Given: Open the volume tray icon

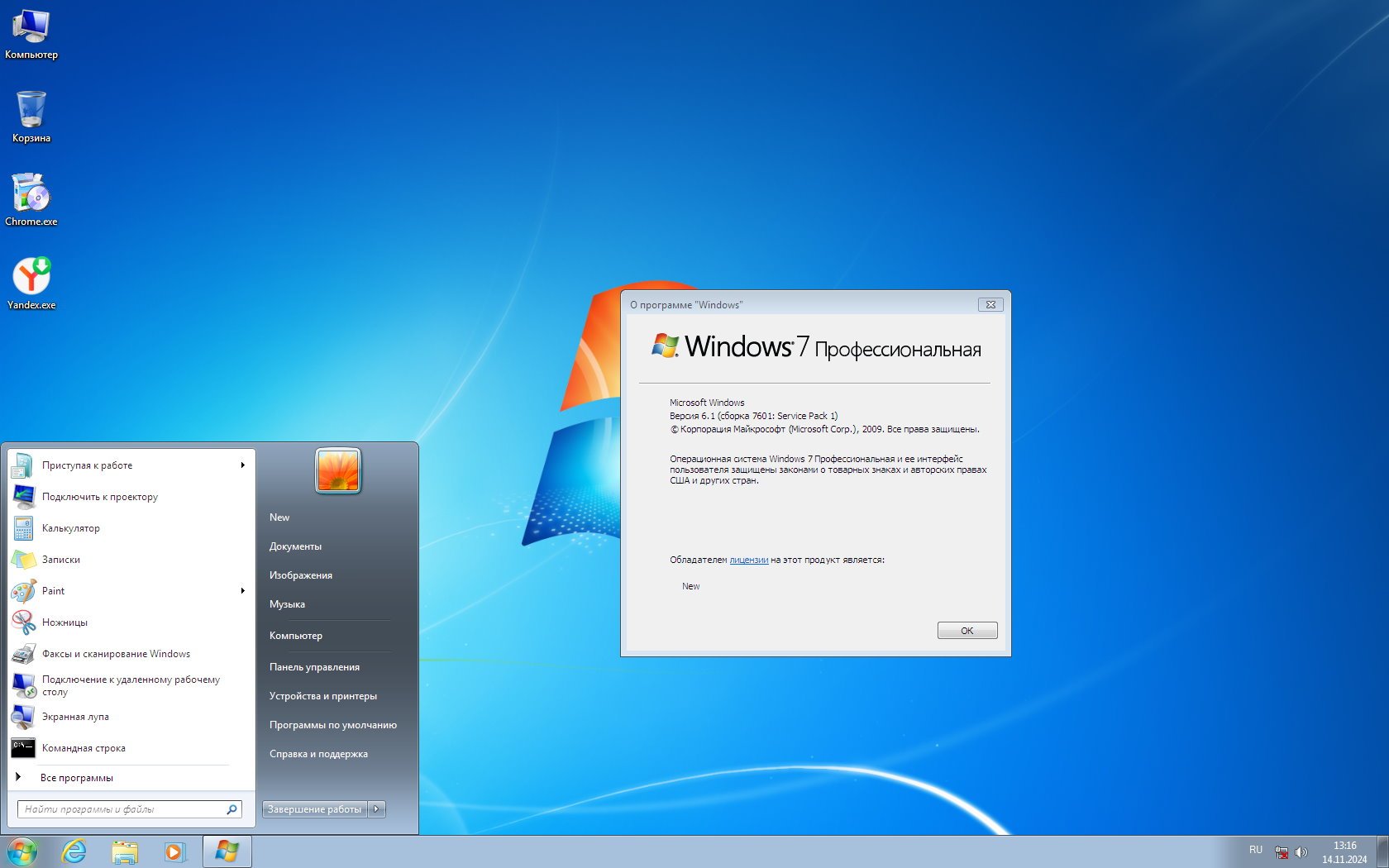Looking at the screenshot, I should tap(1301, 852).
